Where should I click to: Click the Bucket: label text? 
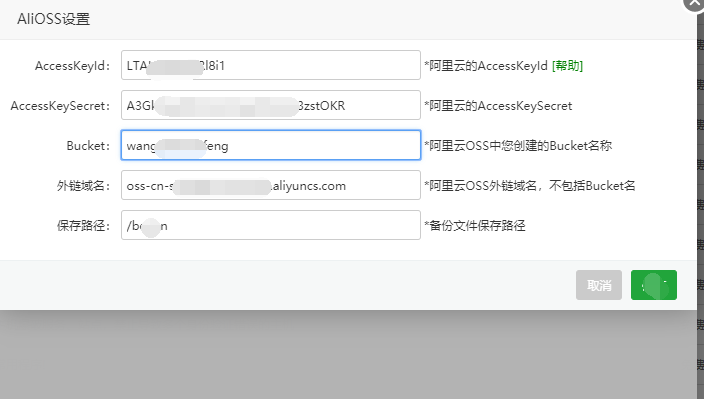(x=88, y=146)
